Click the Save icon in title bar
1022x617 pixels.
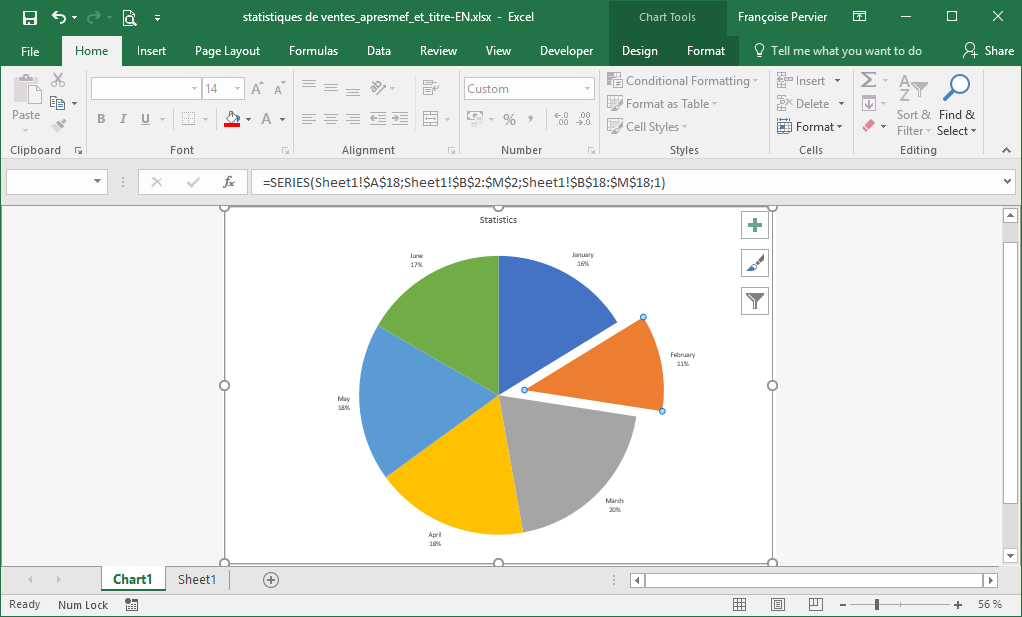point(29,17)
